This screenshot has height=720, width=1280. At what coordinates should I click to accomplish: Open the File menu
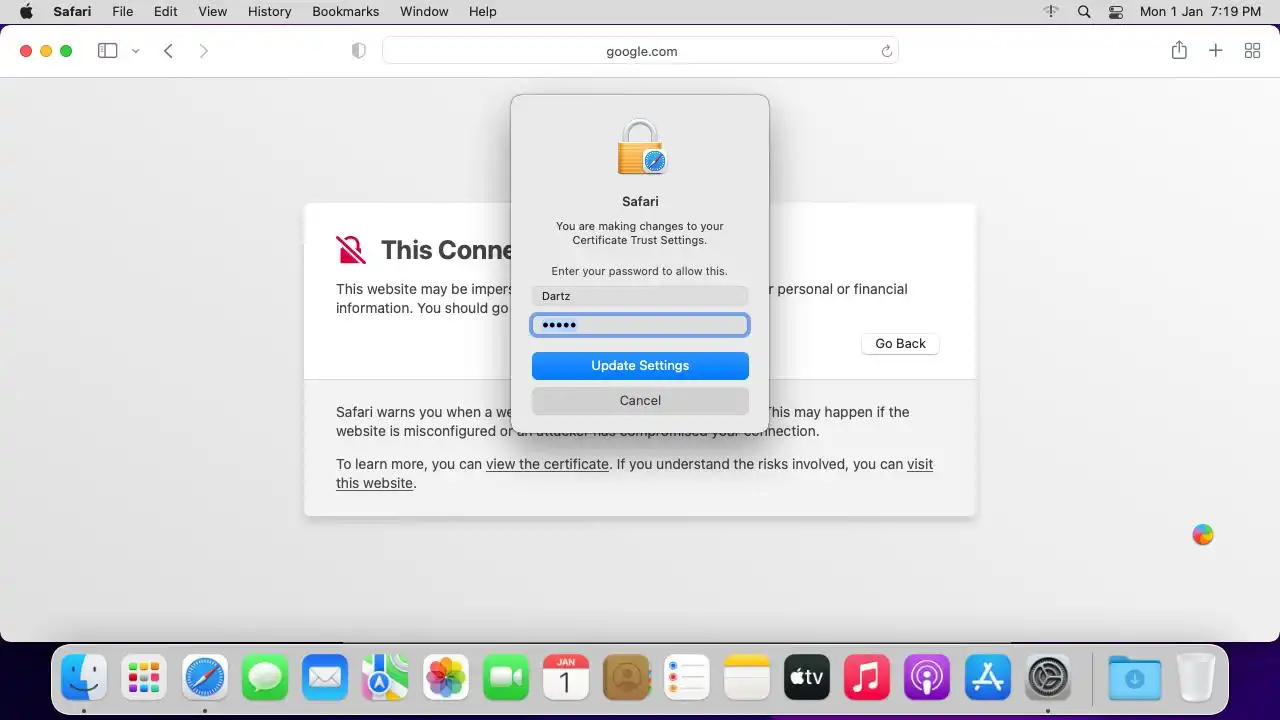coord(122,12)
